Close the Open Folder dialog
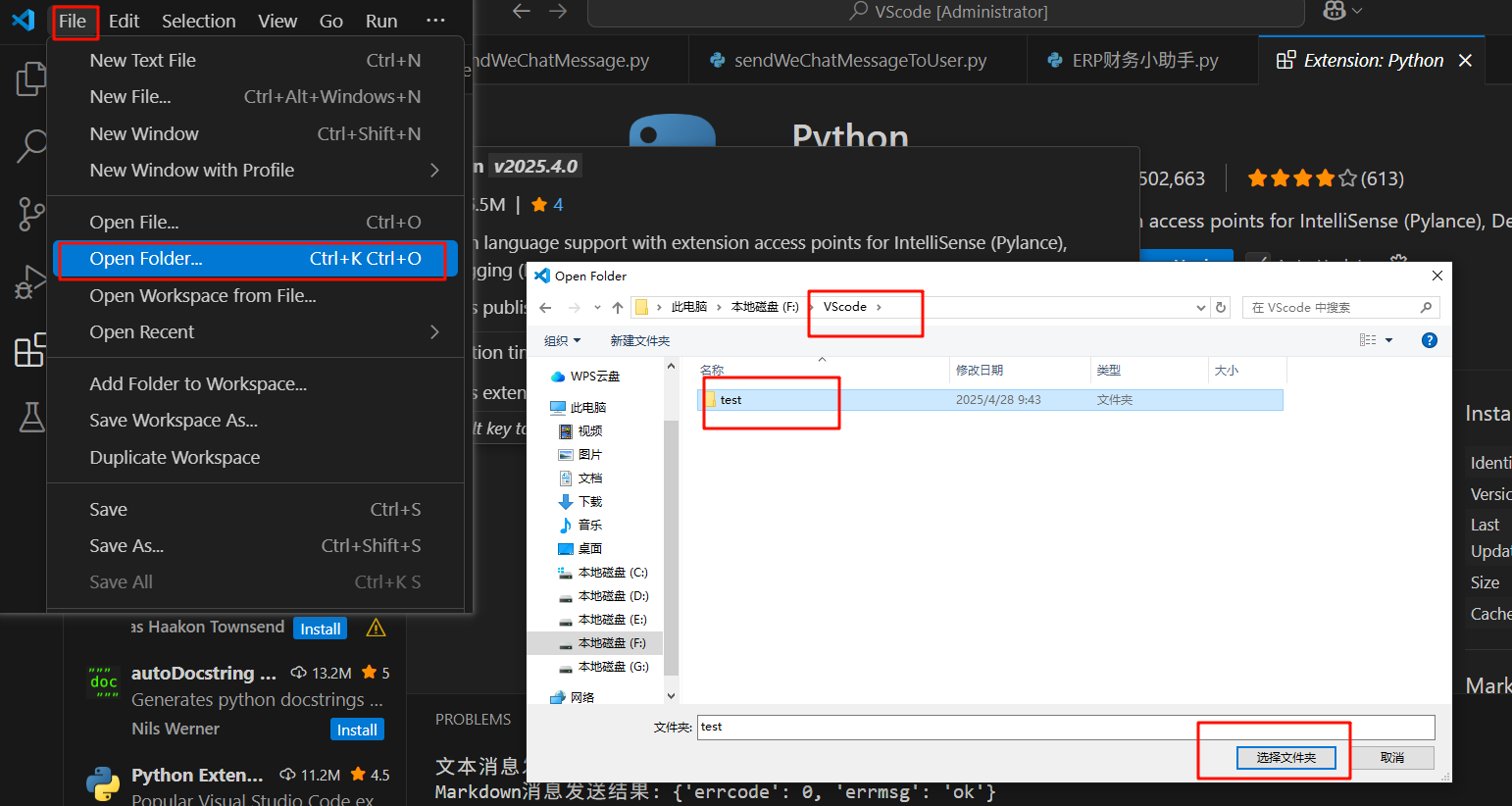Screen dimensions: 1512x806 click(1437, 276)
